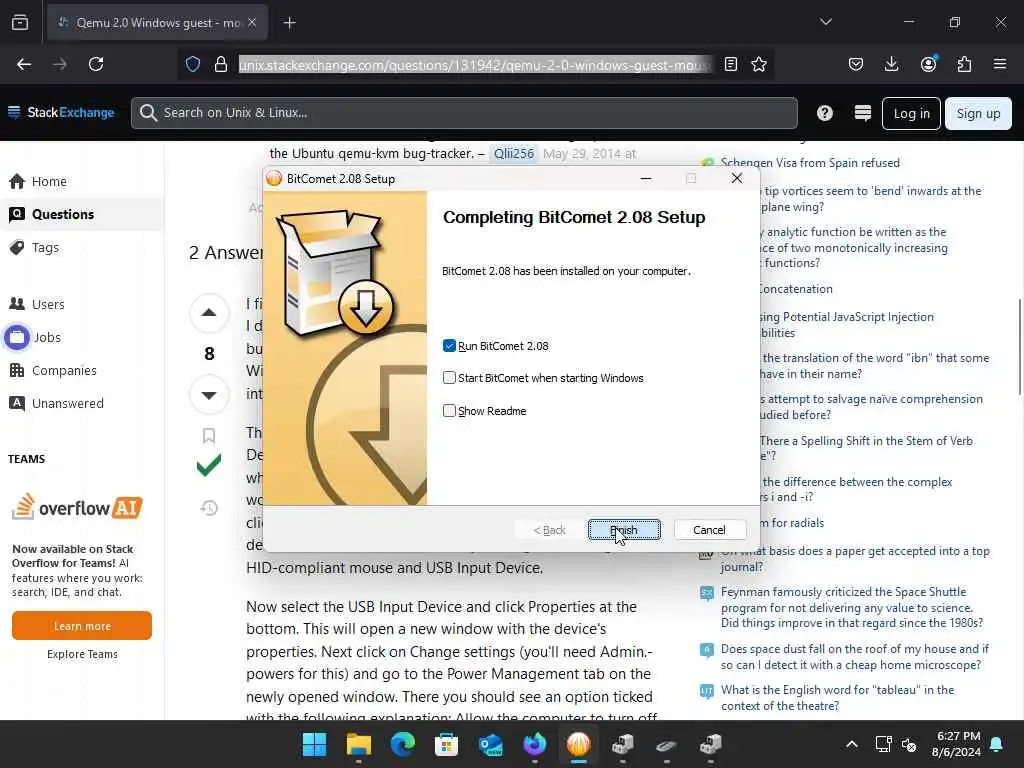1024x768 pixels.
Task: Focus the Search on Unix & Linux field
Action: [464, 113]
